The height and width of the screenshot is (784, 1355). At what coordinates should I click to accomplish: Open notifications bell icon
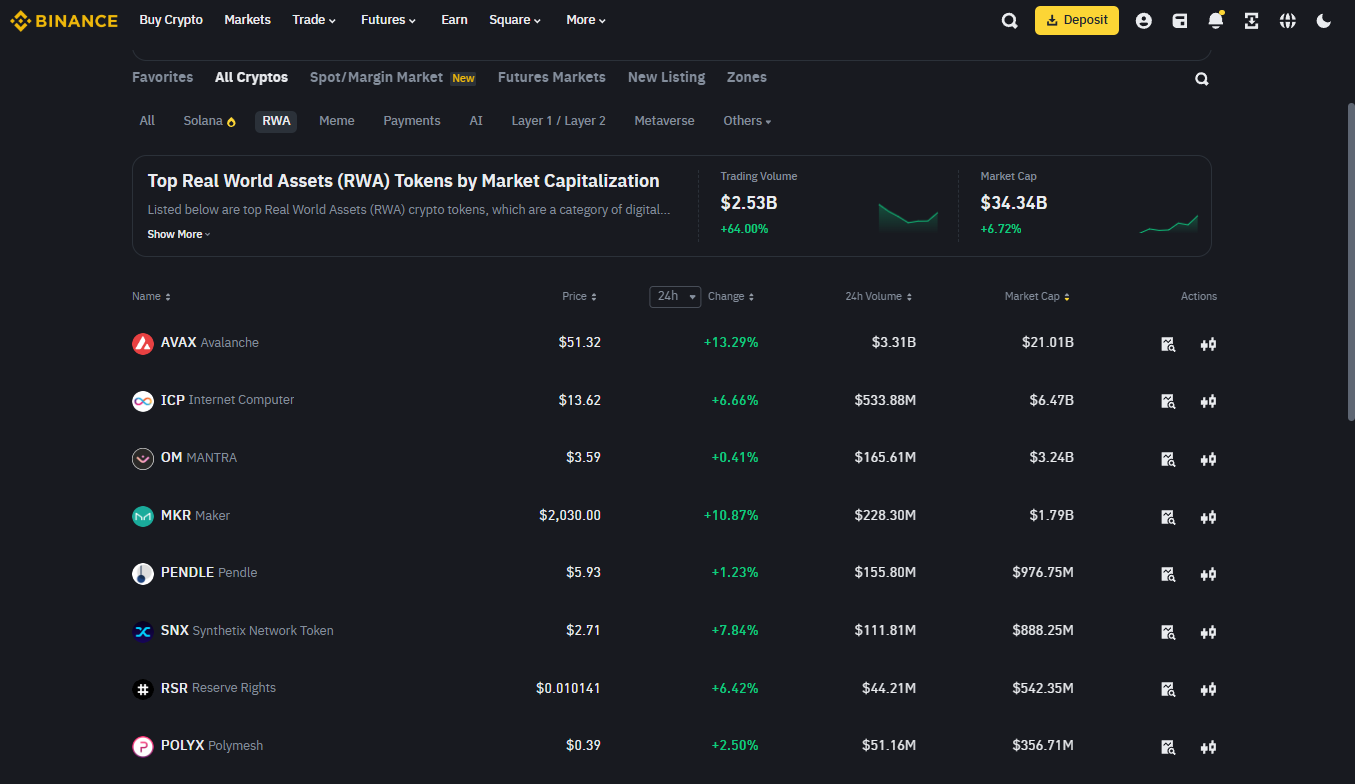[x=1216, y=21]
